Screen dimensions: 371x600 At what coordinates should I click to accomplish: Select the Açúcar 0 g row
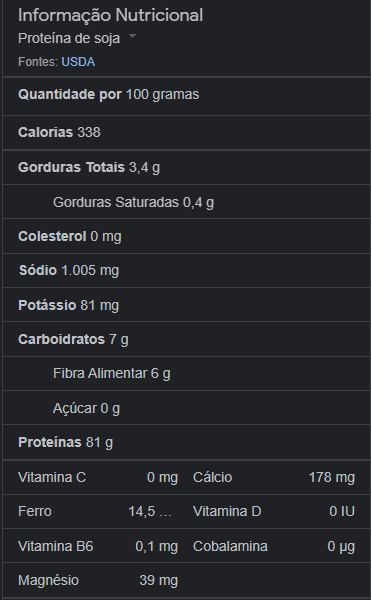[186, 408]
